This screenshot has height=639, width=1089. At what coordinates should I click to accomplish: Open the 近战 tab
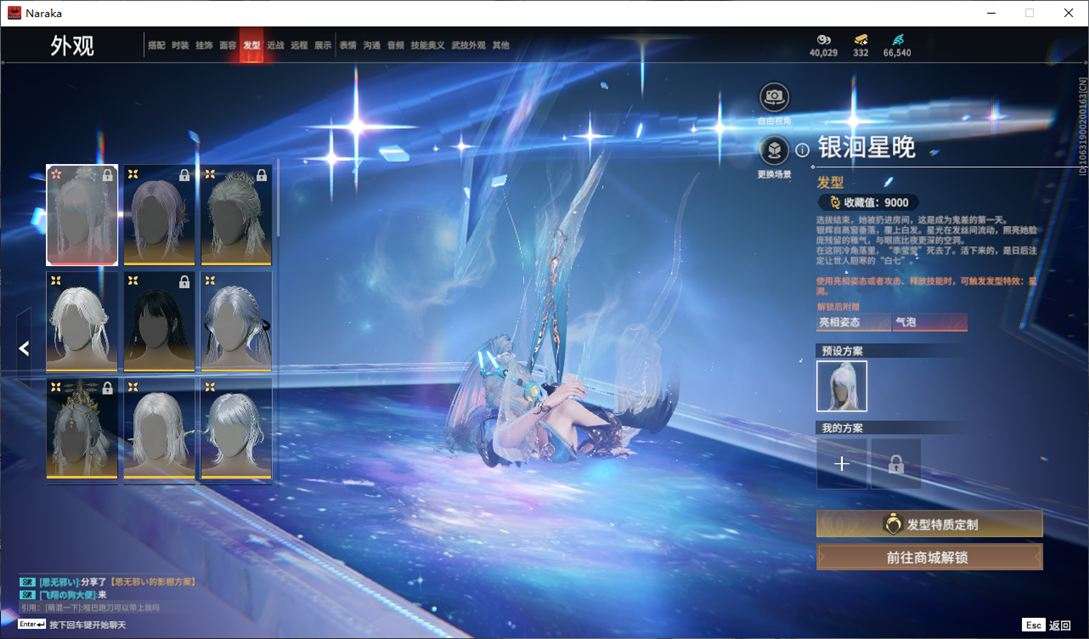tap(275, 45)
